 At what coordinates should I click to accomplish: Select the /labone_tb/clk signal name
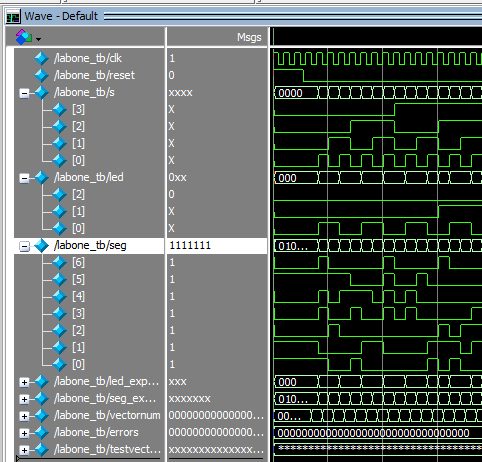(x=88, y=58)
